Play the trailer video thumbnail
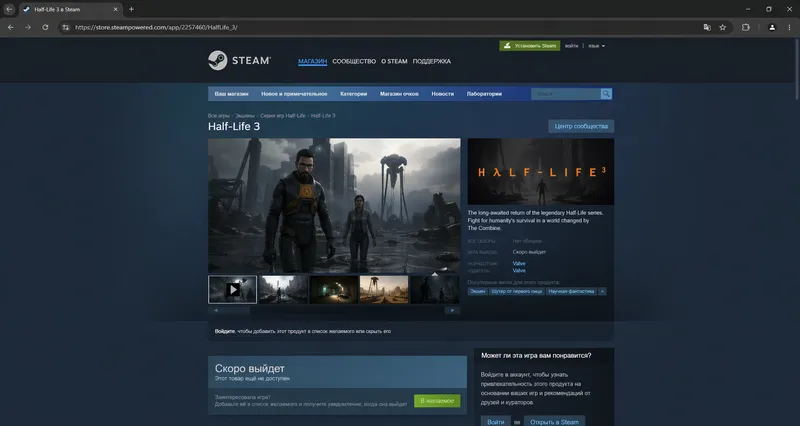Image resolution: width=800 pixels, height=426 pixels. (x=232, y=289)
